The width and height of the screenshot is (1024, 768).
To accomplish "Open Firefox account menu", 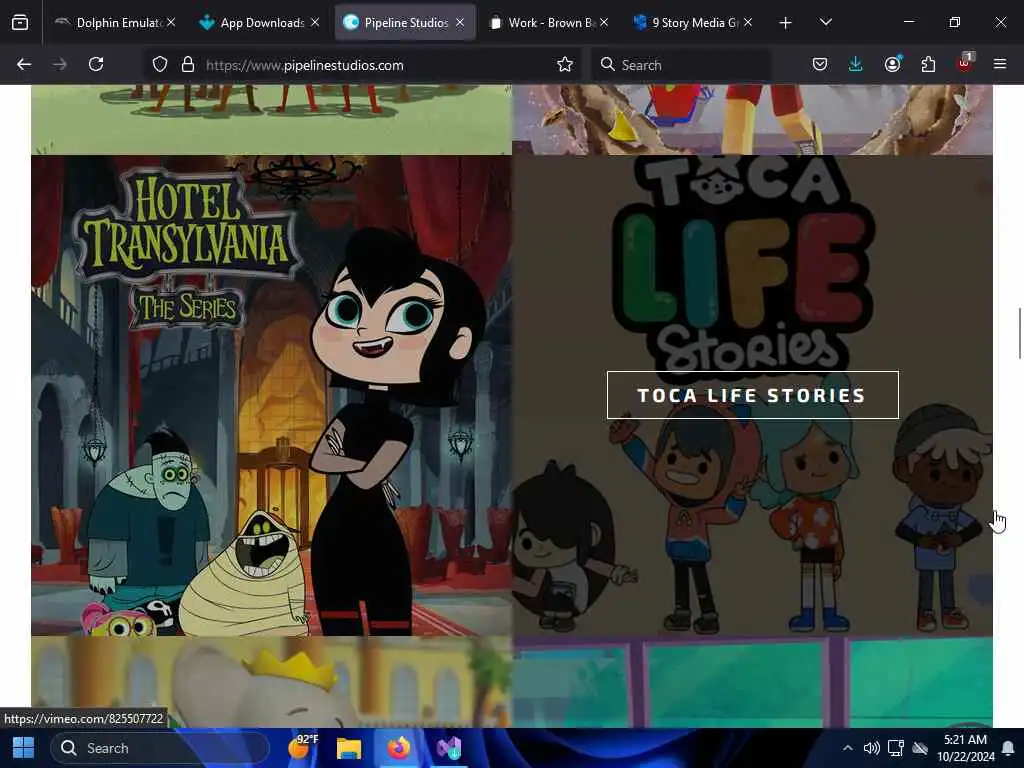I will click(x=892, y=65).
